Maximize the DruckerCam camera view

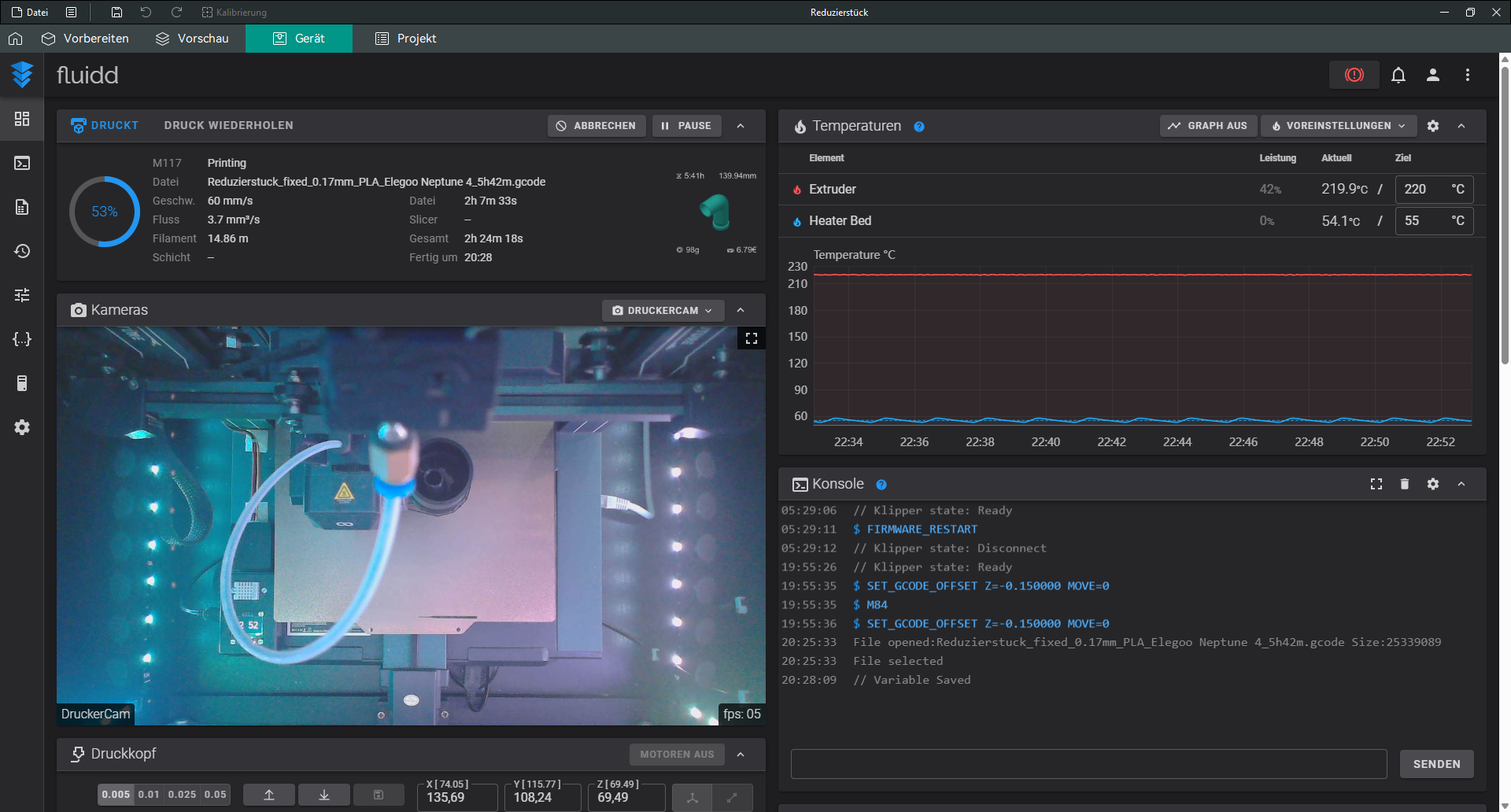(752, 338)
